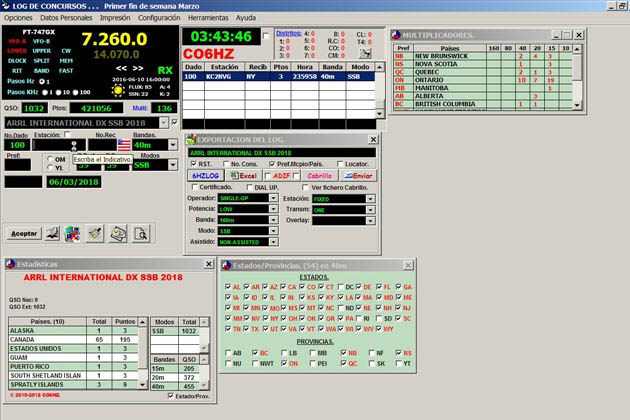Open the Configuración menu

click(x=159, y=18)
